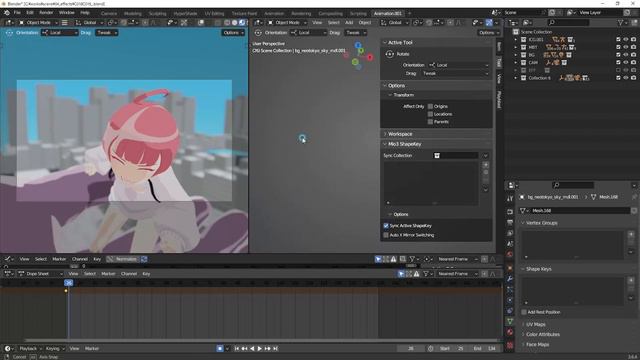Viewport: 640px width, 360px height.
Task: Open the Object Mode dropdown in left viewport
Action: pos(38,22)
